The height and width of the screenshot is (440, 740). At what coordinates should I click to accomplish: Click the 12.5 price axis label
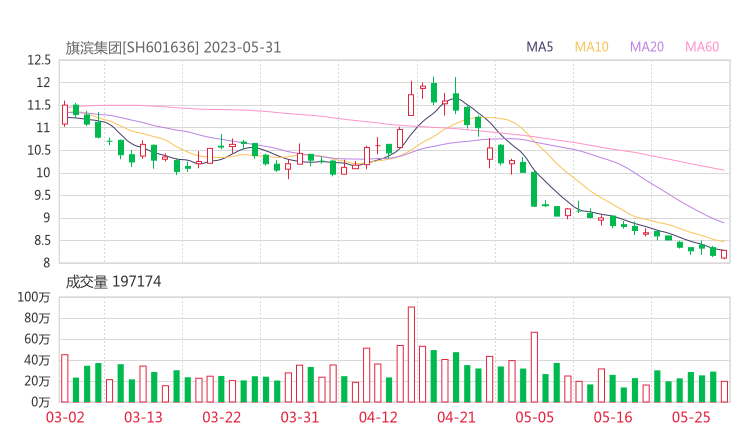[39, 60]
